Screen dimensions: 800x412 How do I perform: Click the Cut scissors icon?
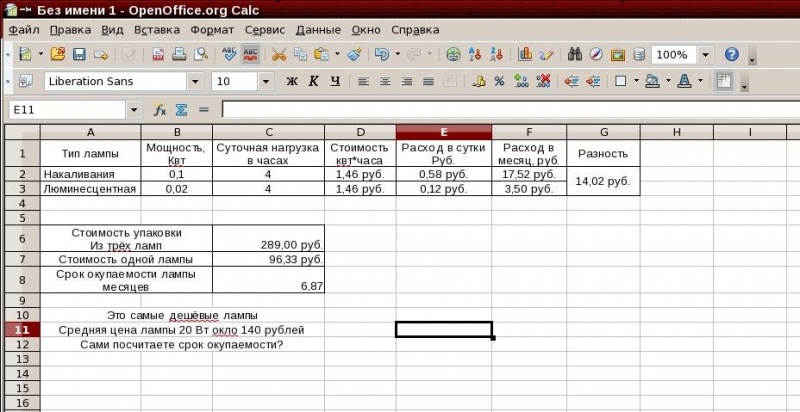coord(279,54)
